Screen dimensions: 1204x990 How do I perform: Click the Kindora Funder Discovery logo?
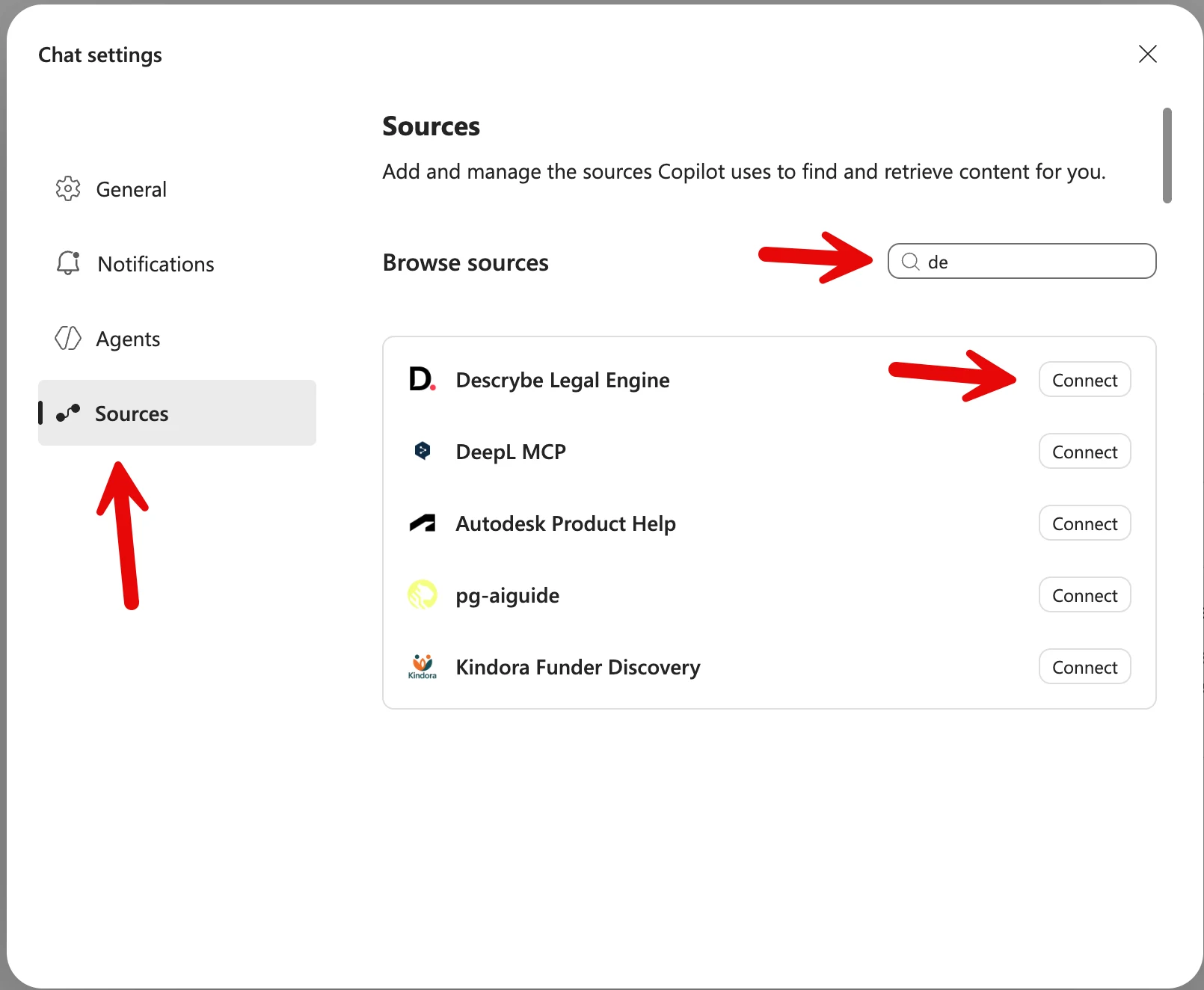click(423, 666)
